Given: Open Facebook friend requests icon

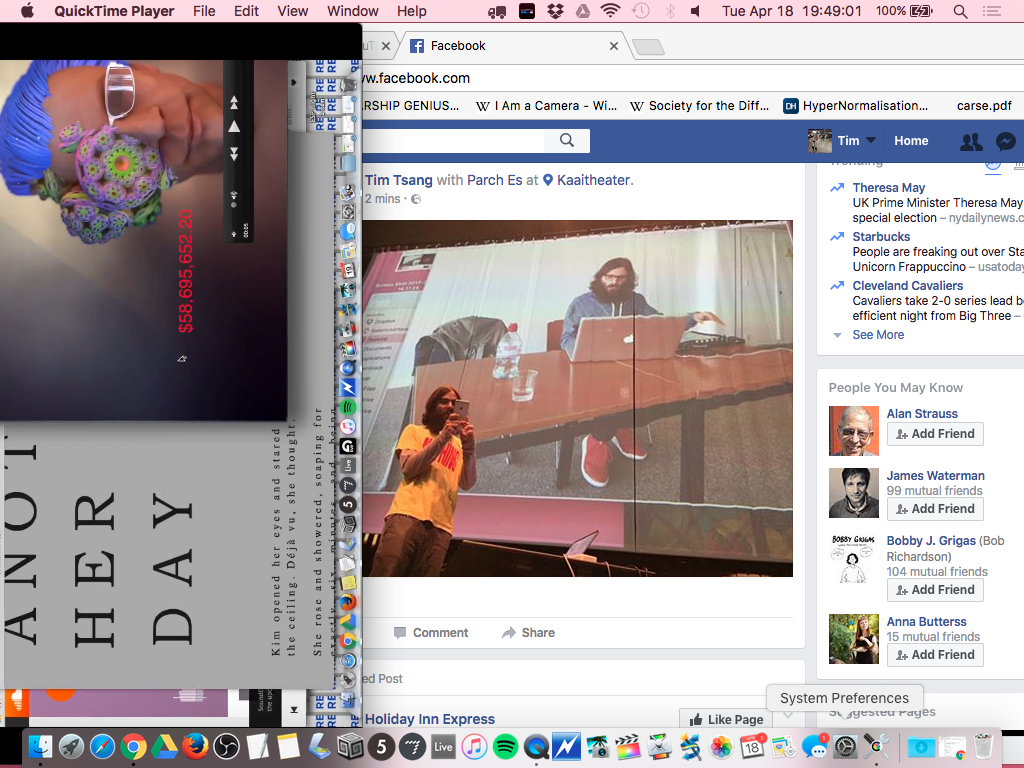Looking at the screenshot, I should pos(971,141).
